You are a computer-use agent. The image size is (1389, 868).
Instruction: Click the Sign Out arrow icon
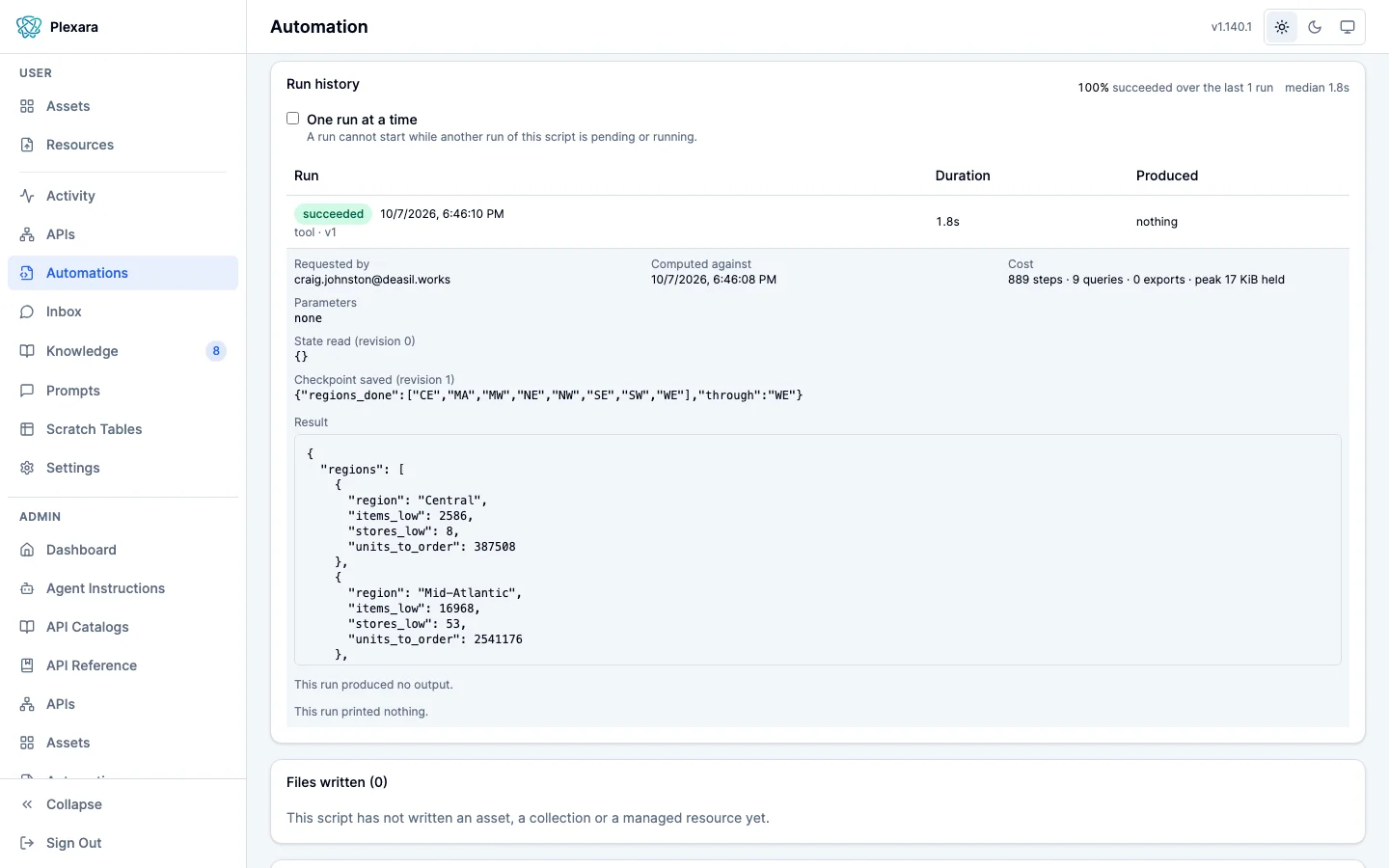pyautogui.click(x=27, y=843)
